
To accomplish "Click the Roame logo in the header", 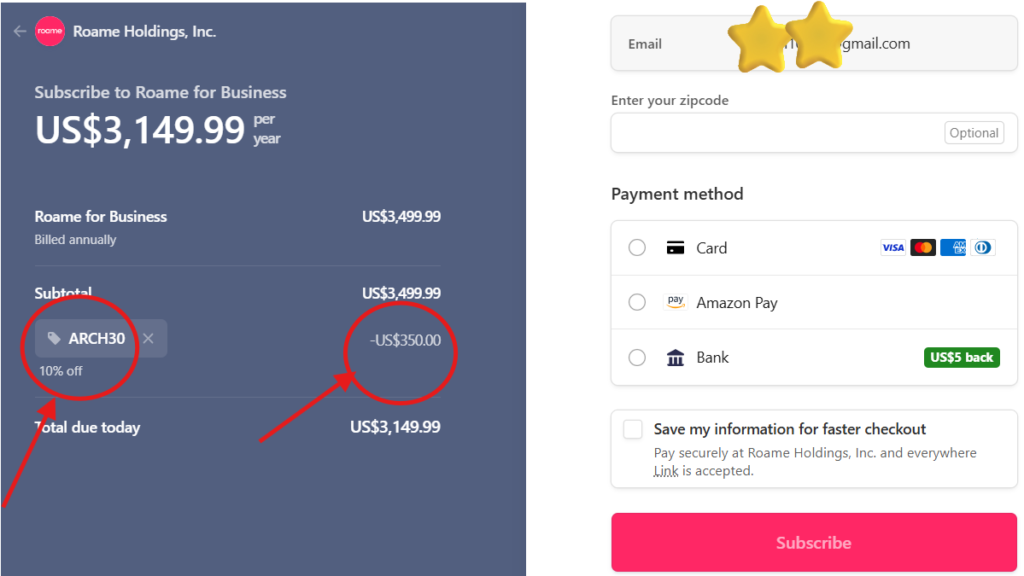I will point(50,31).
